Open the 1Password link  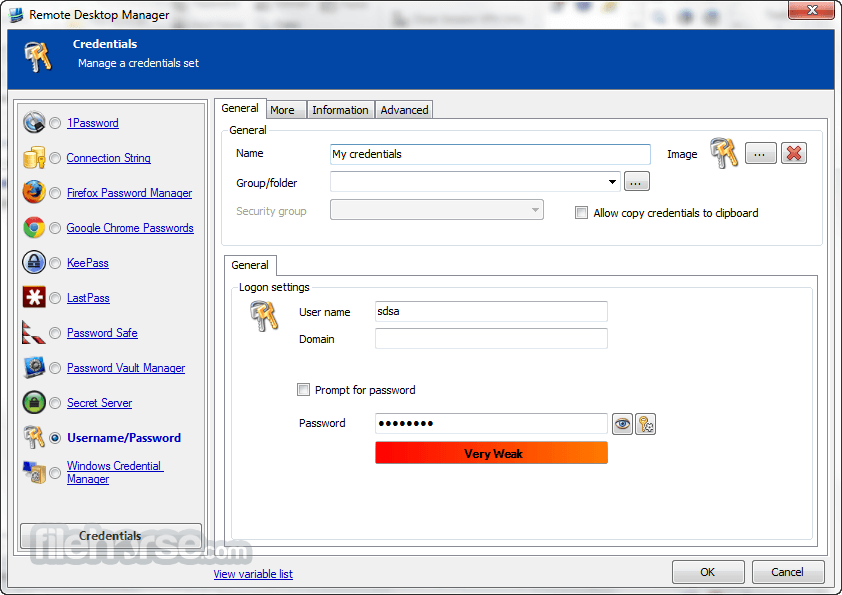click(x=93, y=123)
